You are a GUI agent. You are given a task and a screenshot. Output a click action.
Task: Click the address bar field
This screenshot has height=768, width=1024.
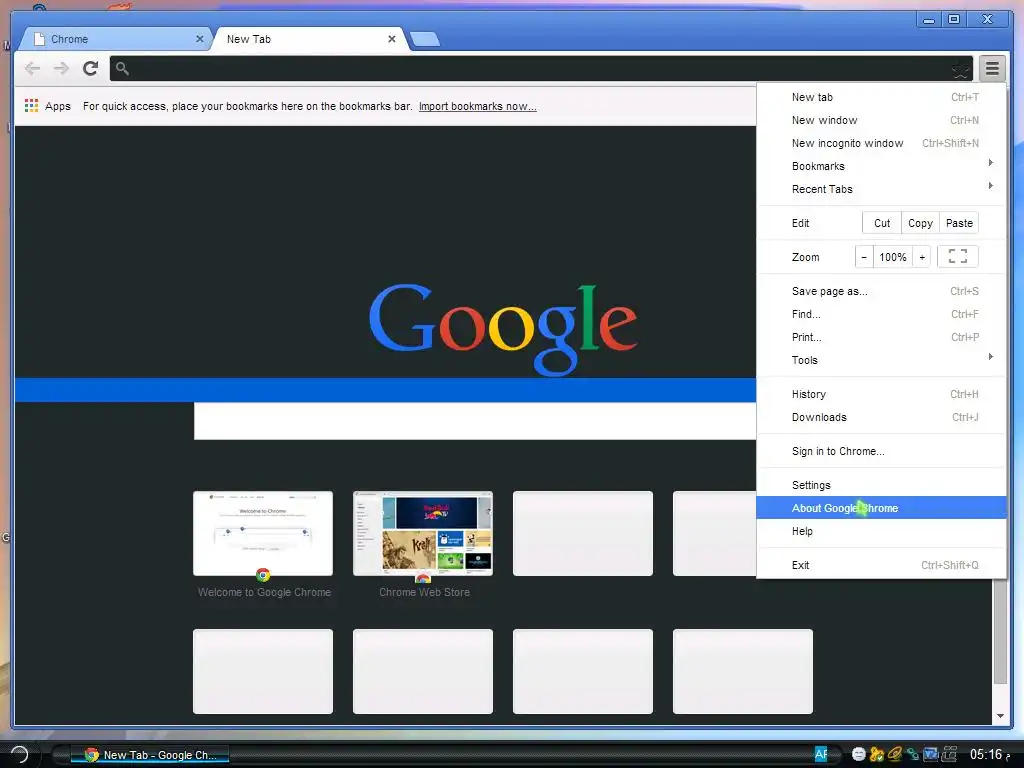pyautogui.click(x=541, y=68)
